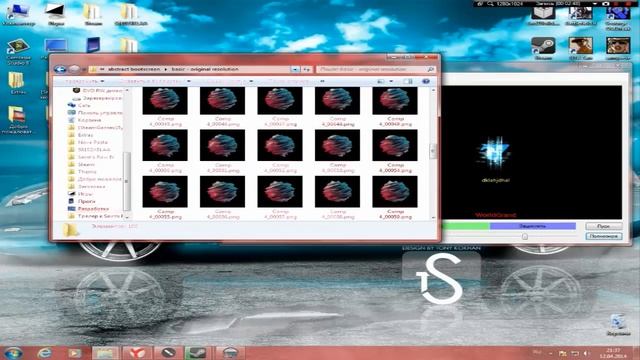Click the volume speaker icon in tray
640x360 pixels.
[586, 353]
